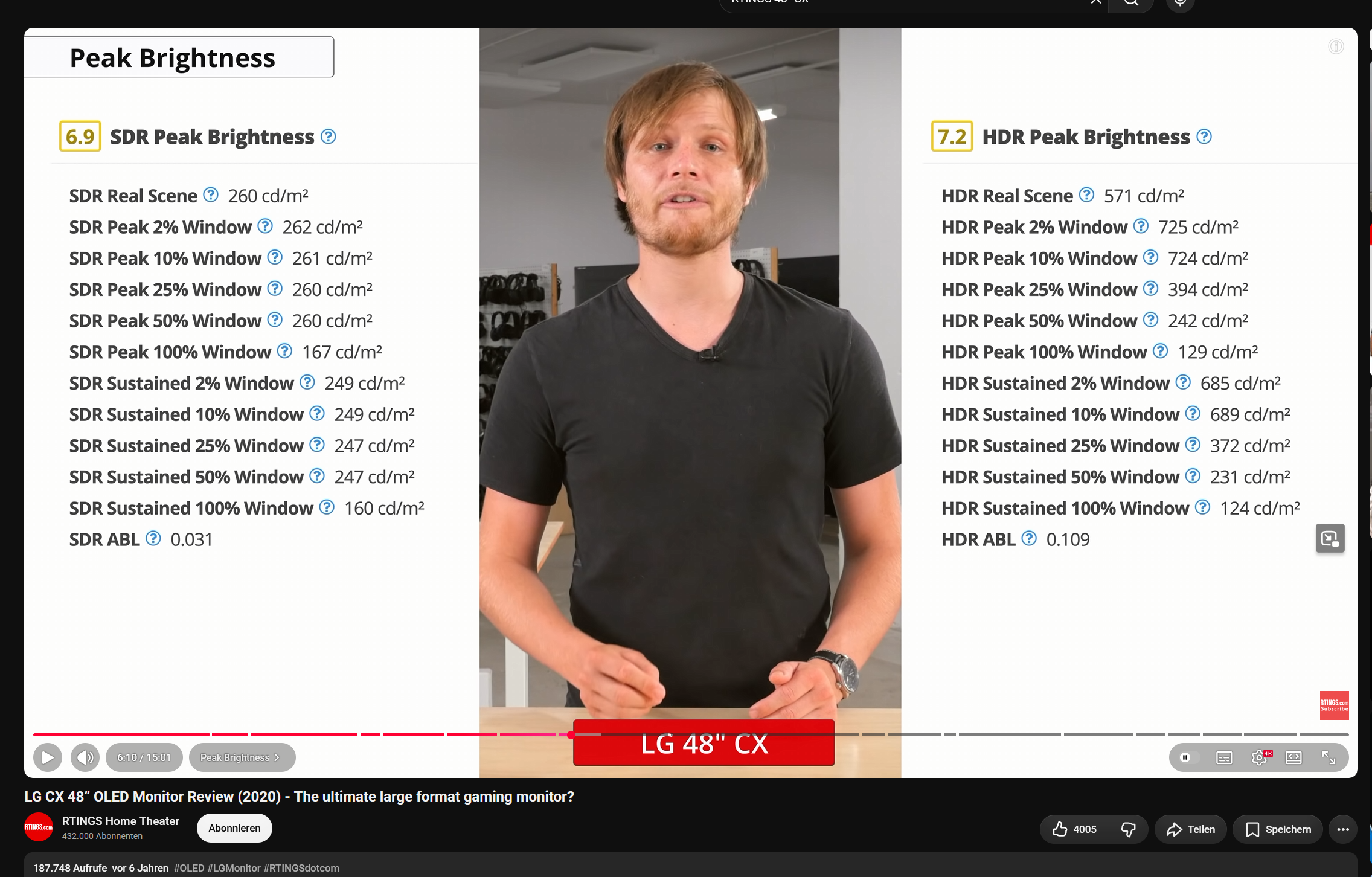Click the info card icon in video corner
Image resolution: width=1372 pixels, height=877 pixels.
pos(1336,47)
